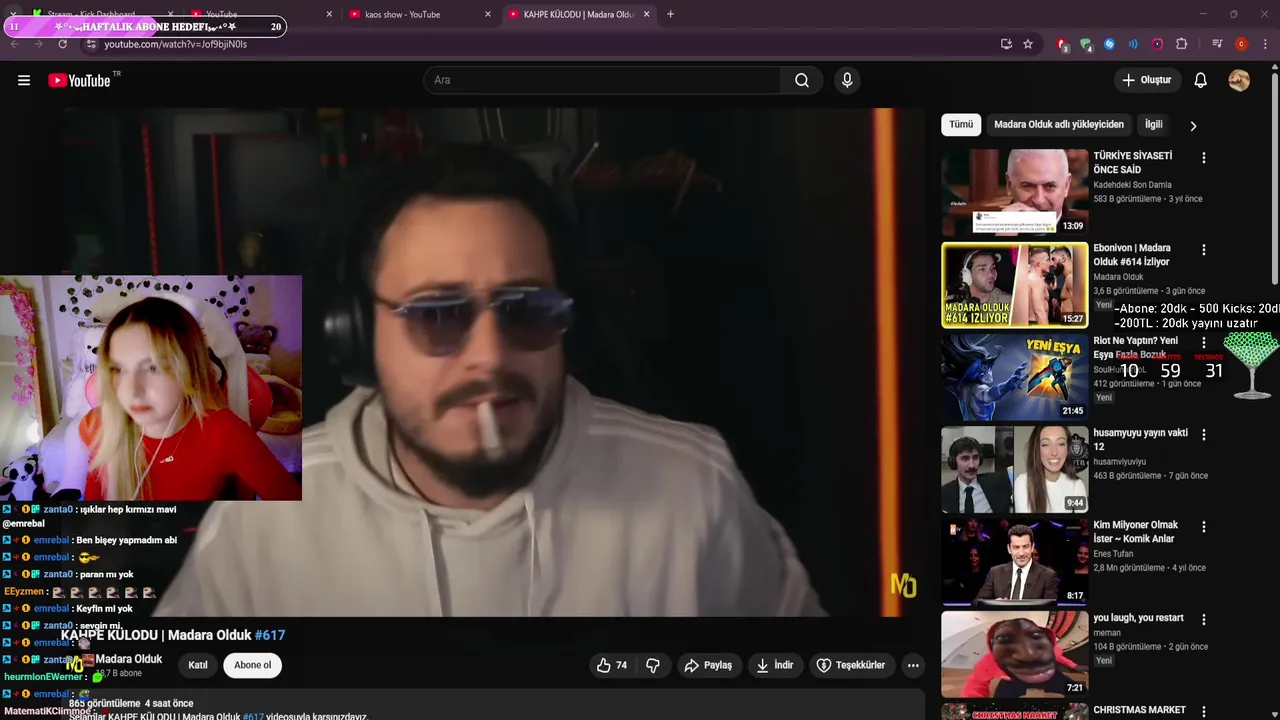The height and width of the screenshot is (720, 1280).
Task: Click the install app icon in address bar
Action: (1006, 44)
